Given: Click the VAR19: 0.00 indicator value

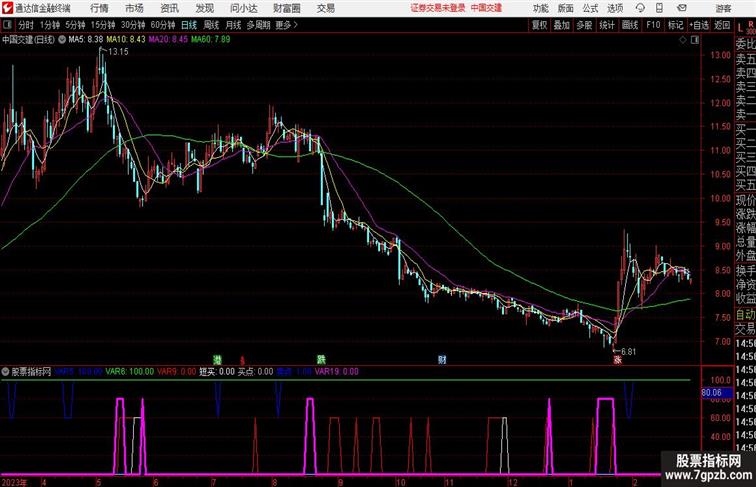Looking at the screenshot, I should click(337, 372).
